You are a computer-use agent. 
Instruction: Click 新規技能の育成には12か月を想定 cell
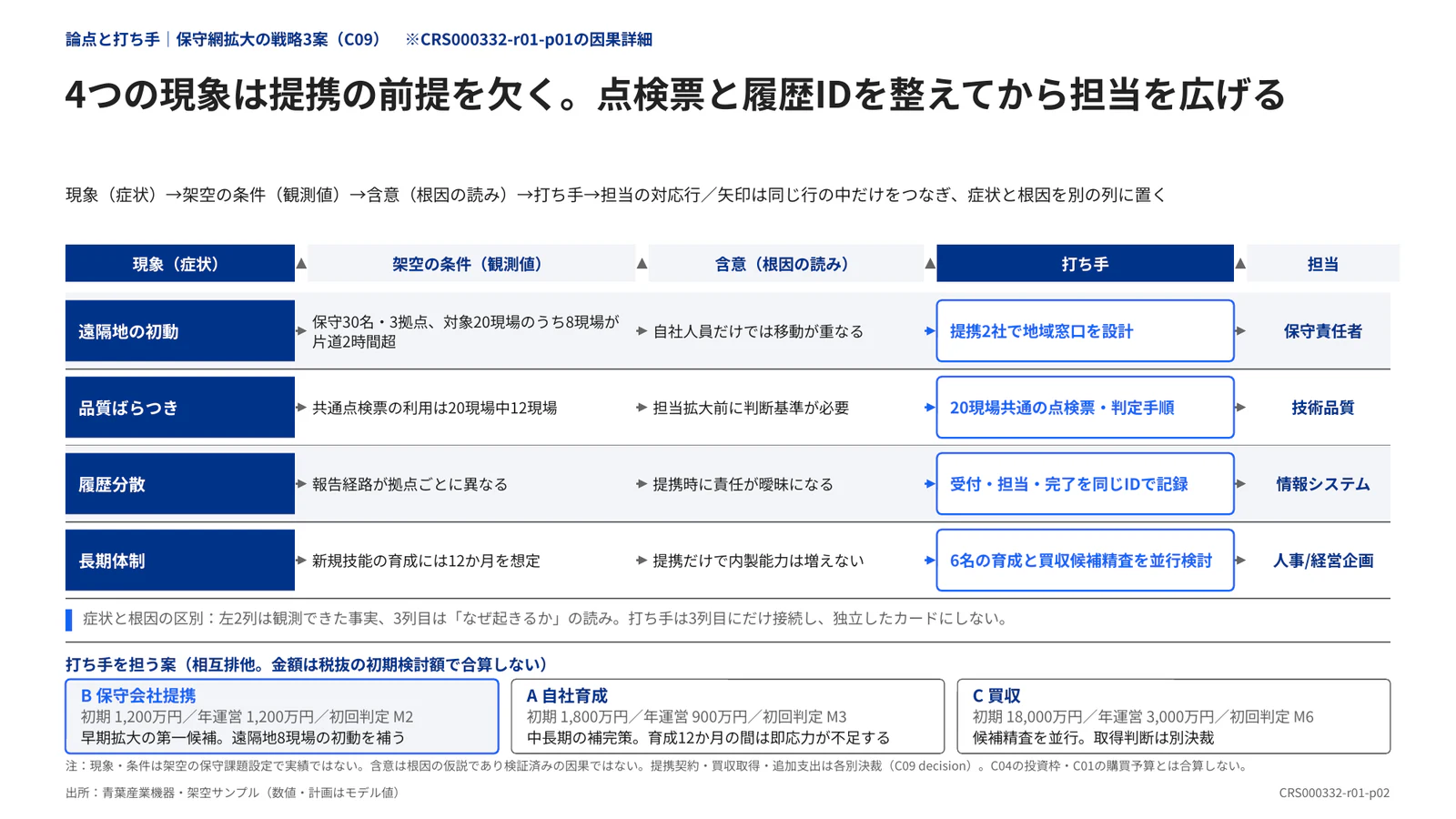point(426,561)
